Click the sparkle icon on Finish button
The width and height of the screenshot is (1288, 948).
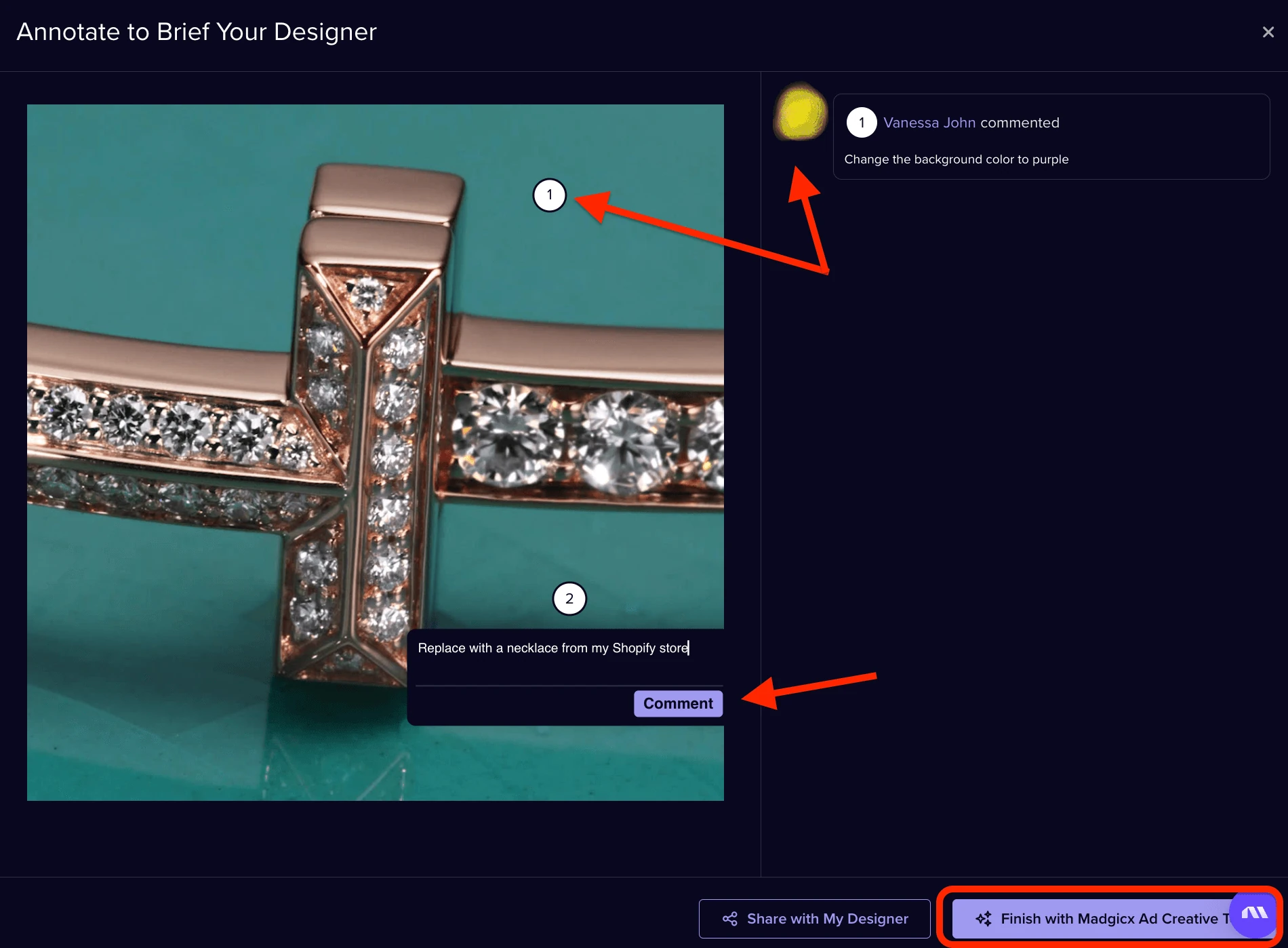pos(984,919)
